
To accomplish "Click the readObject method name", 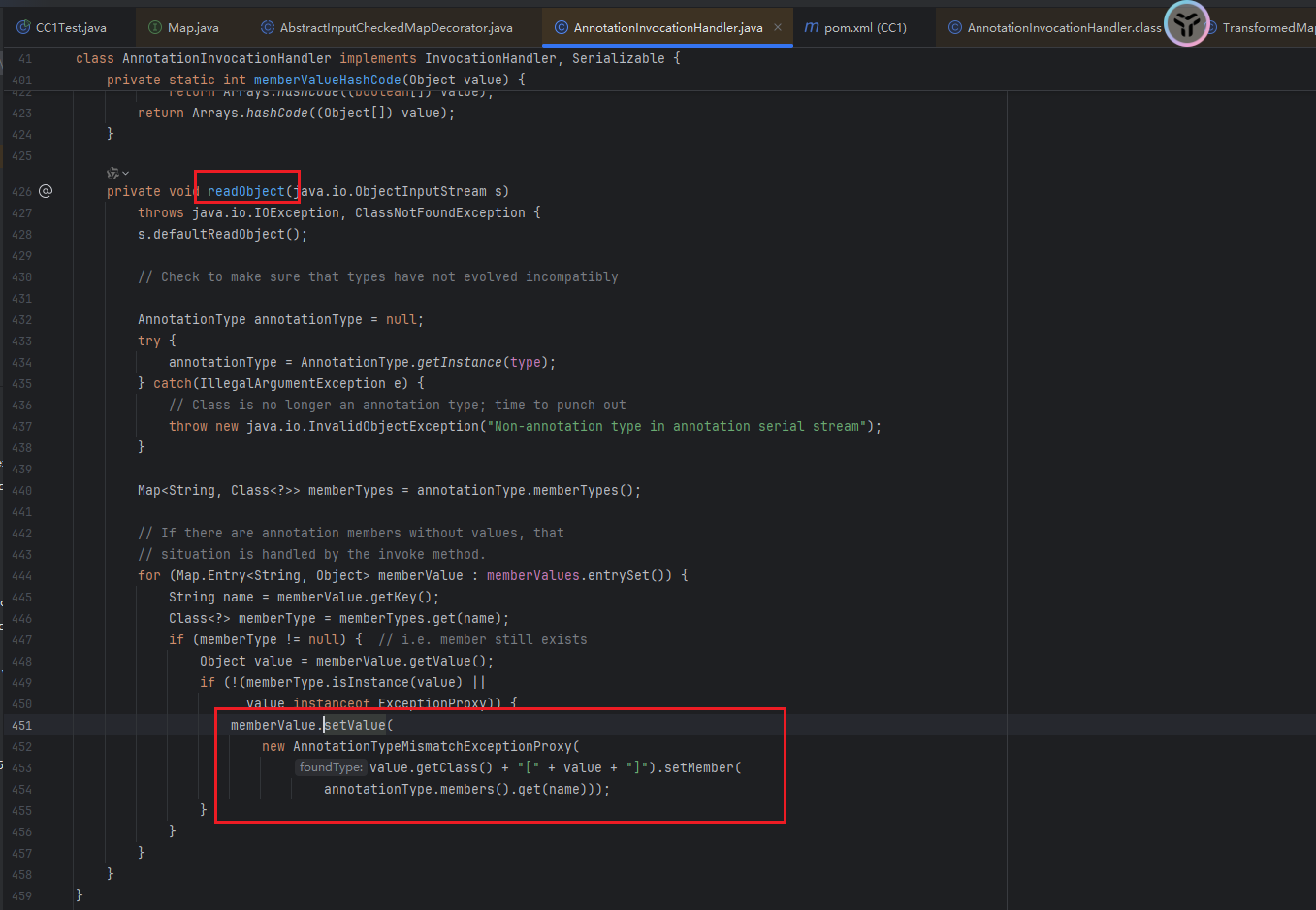I will click(x=246, y=191).
